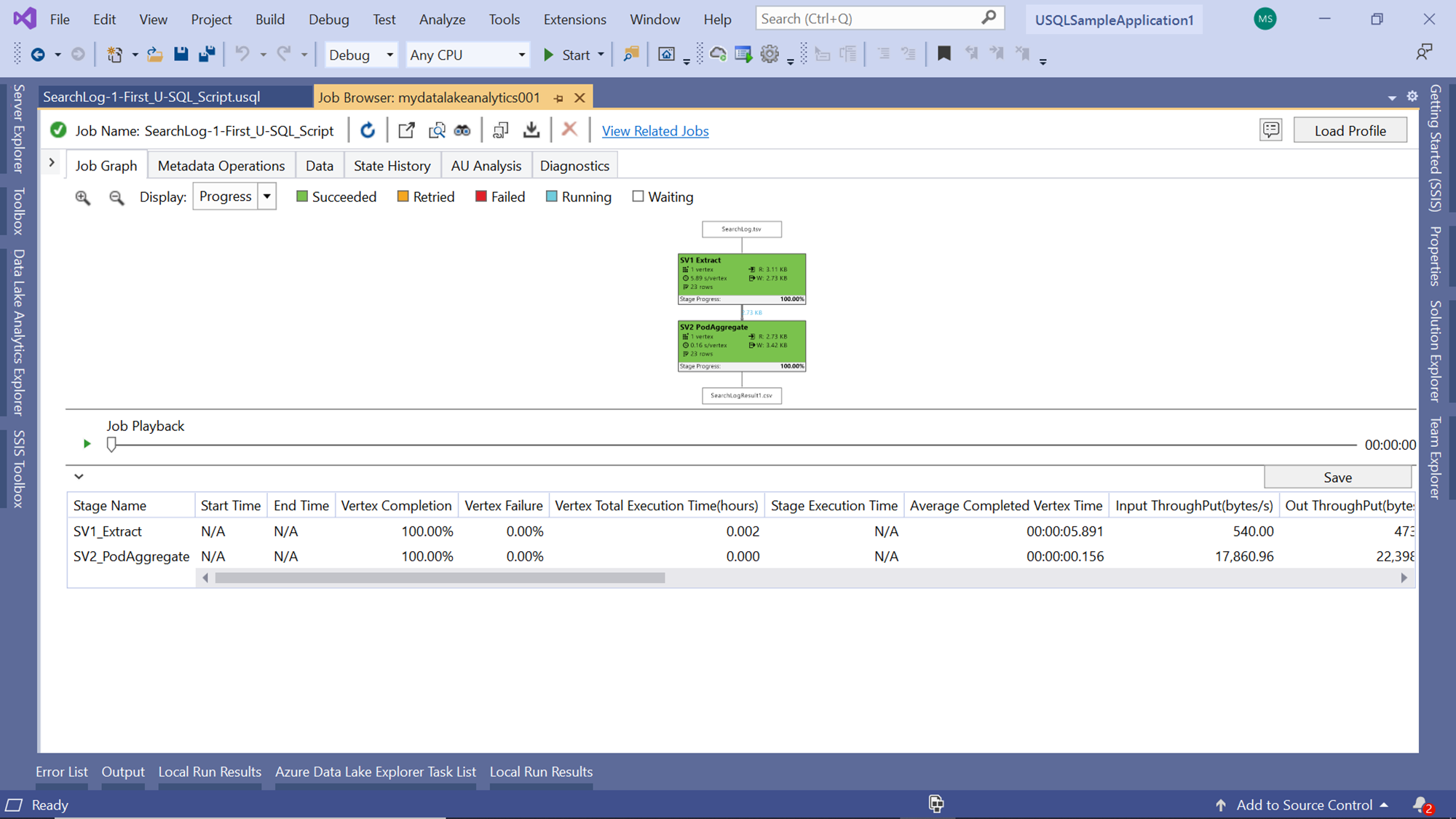1456x819 pixels.
Task: Zoom out of the job graph
Action: tap(116, 197)
